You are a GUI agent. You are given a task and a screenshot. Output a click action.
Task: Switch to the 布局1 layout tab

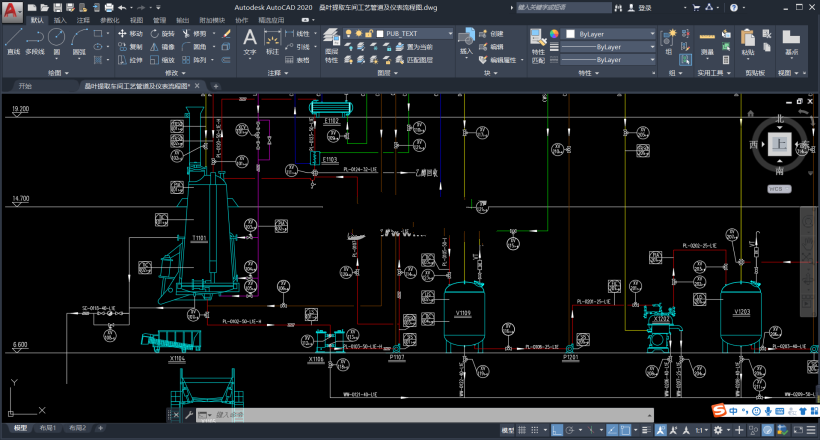pyautogui.click(x=48, y=428)
